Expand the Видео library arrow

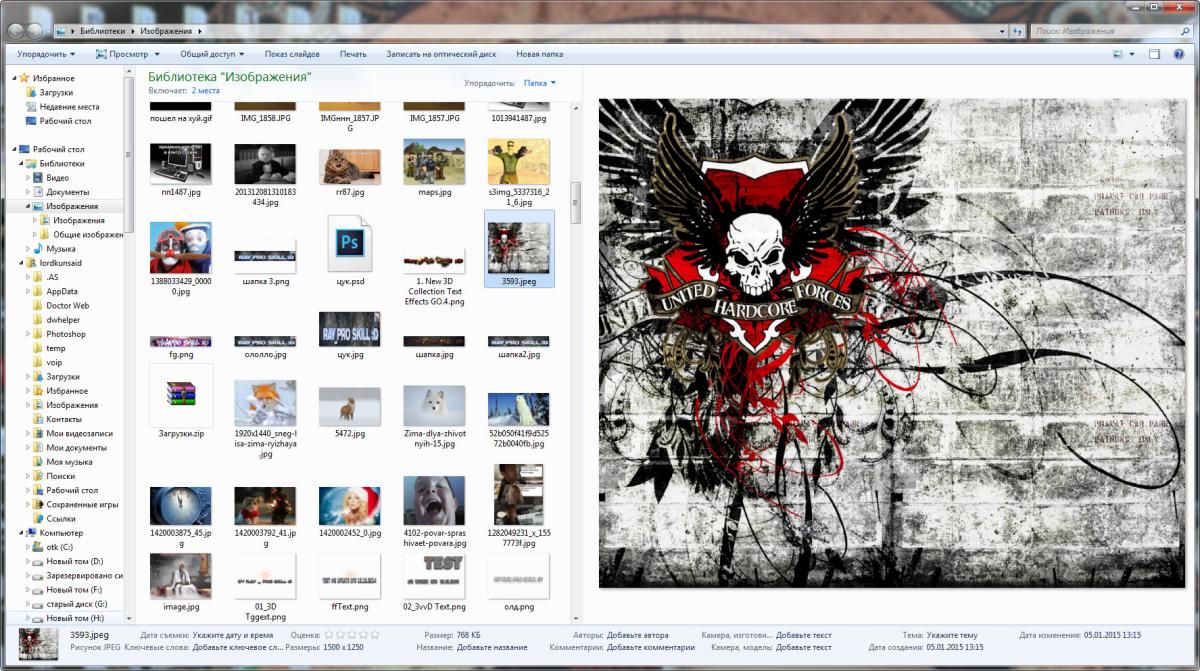click(27, 177)
